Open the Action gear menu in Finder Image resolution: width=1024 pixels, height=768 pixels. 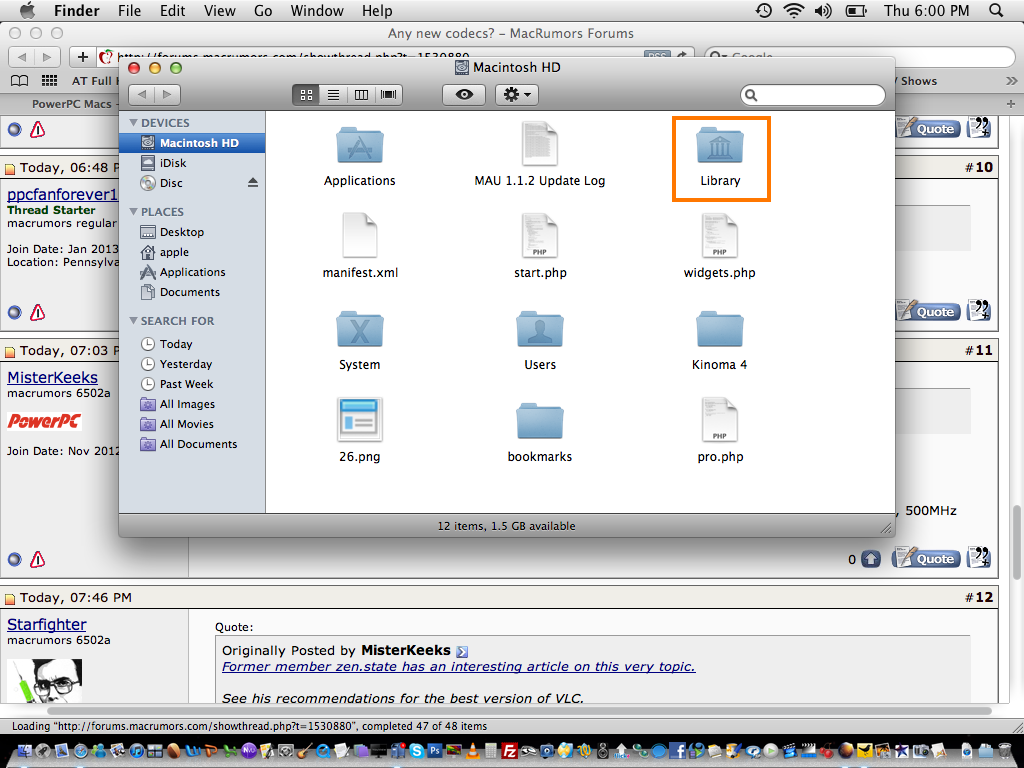pos(517,95)
